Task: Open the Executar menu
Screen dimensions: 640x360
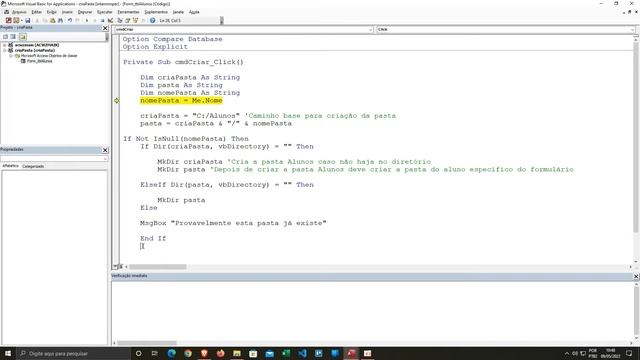Action: (104, 12)
